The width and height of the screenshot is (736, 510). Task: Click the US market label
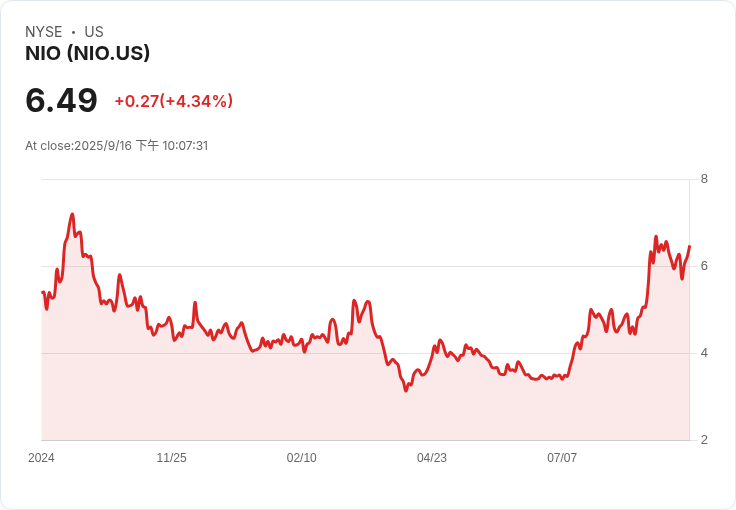pos(94,32)
